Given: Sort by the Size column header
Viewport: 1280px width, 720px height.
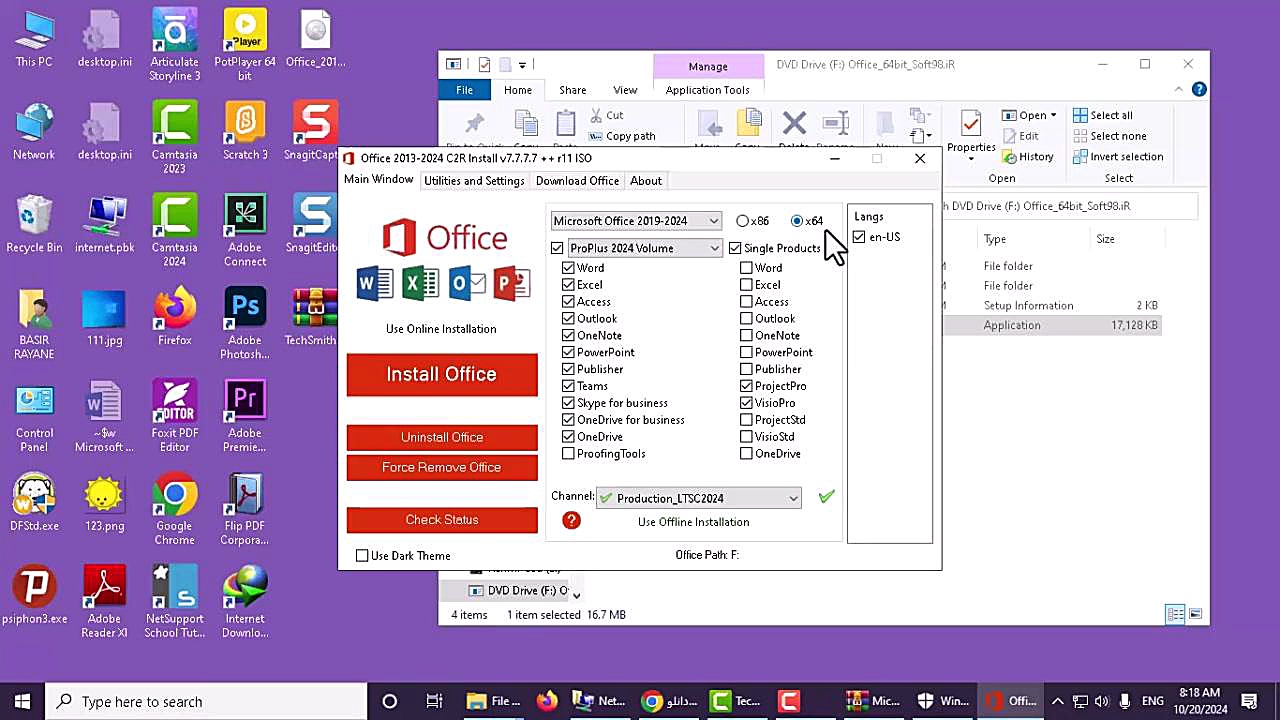Looking at the screenshot, I should point(1105,239).
